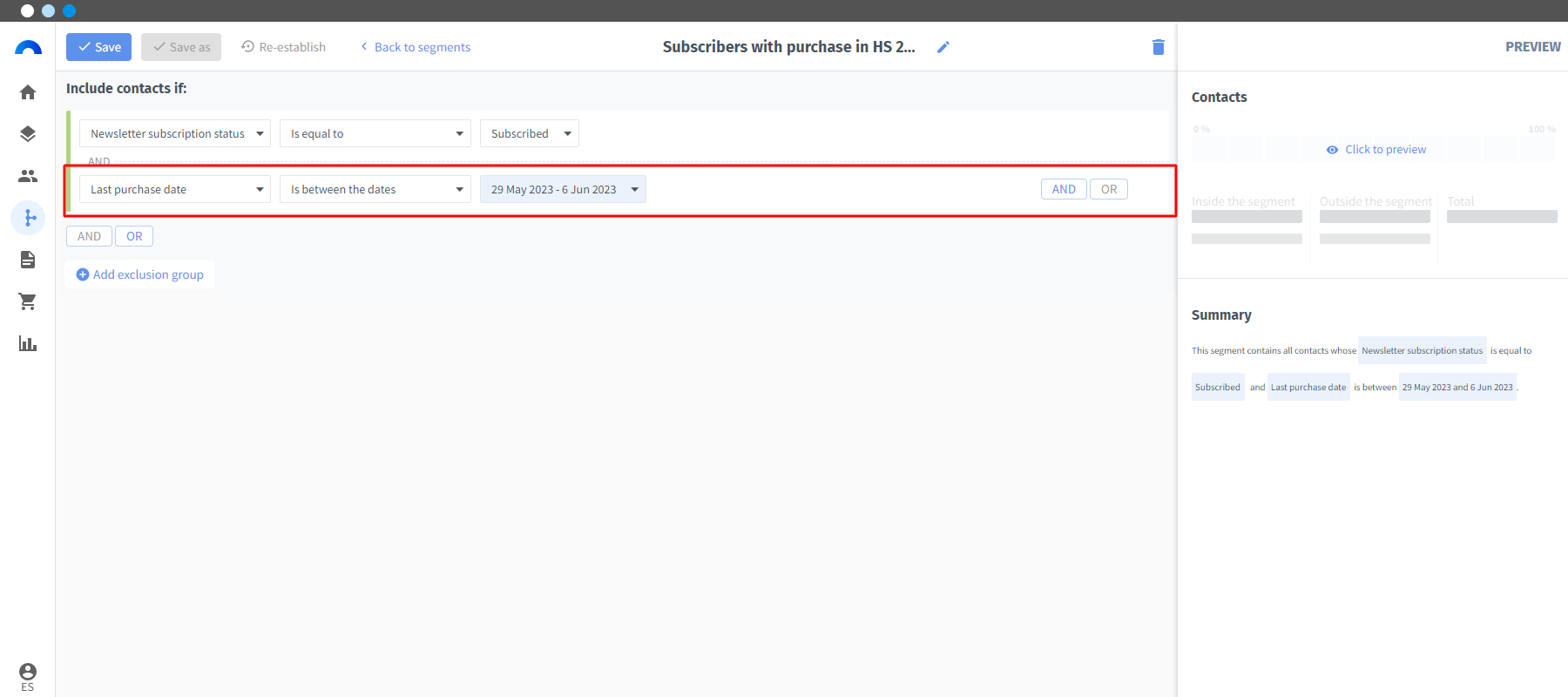Viewport: 1568px width, 697px height.
Task: Click Last purchase date tag in summary
Action: pyautogui.click(x=1308, y=387)
